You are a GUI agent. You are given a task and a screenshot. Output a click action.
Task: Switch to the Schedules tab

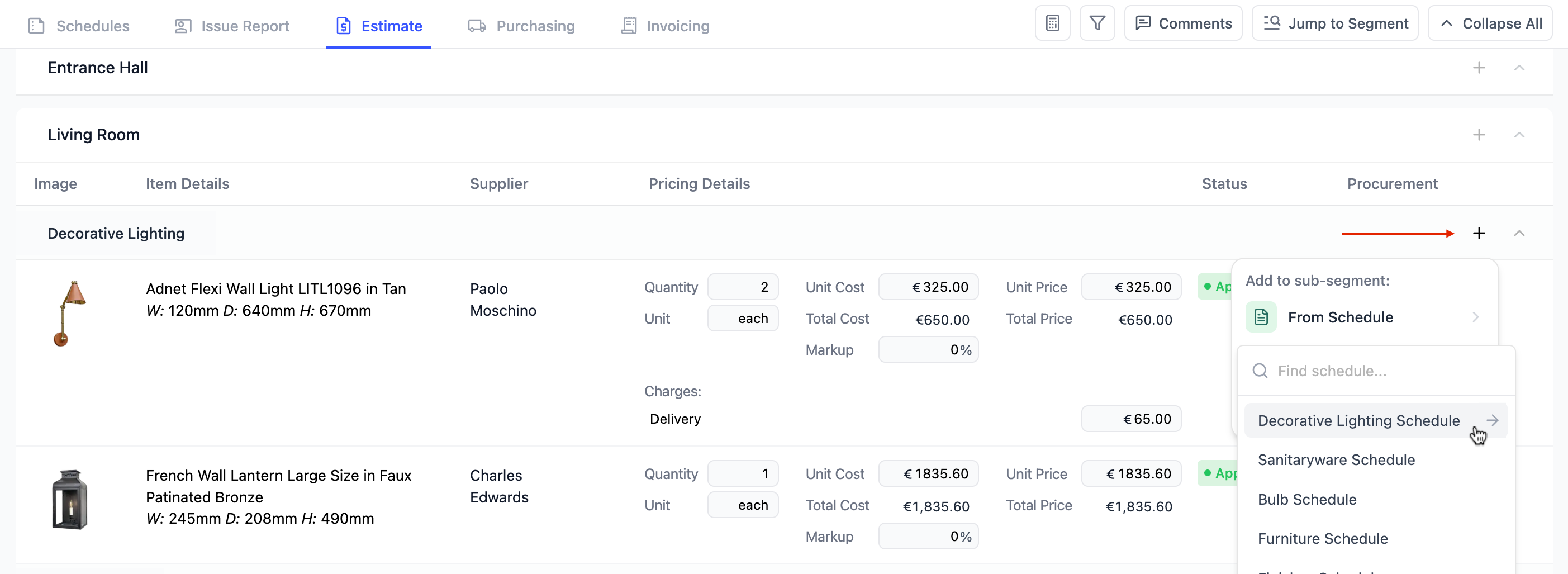pos(79,26)
